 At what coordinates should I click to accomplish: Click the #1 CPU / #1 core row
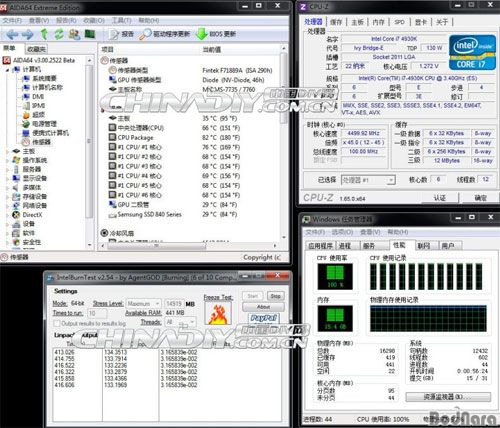coord(174,147)
